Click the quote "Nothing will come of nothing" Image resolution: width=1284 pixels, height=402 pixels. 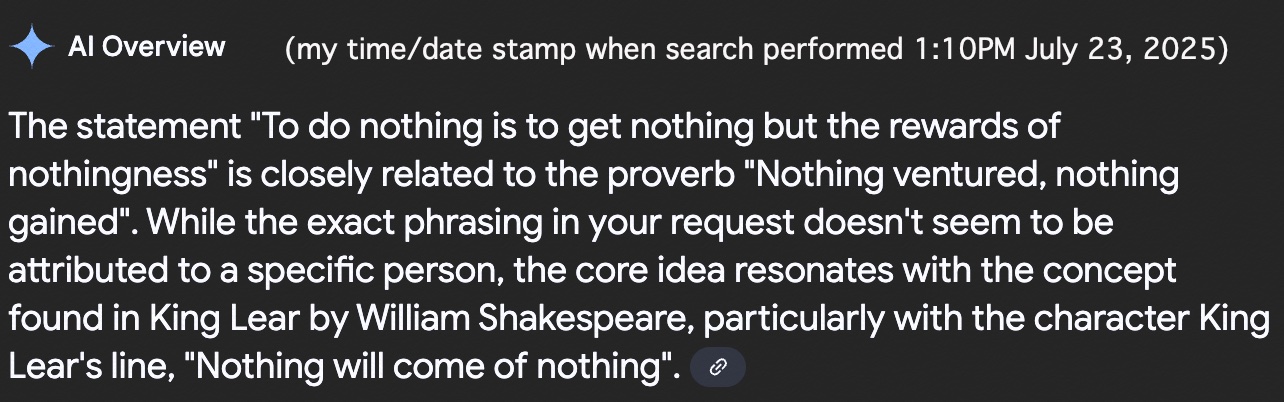pos(433,367)
